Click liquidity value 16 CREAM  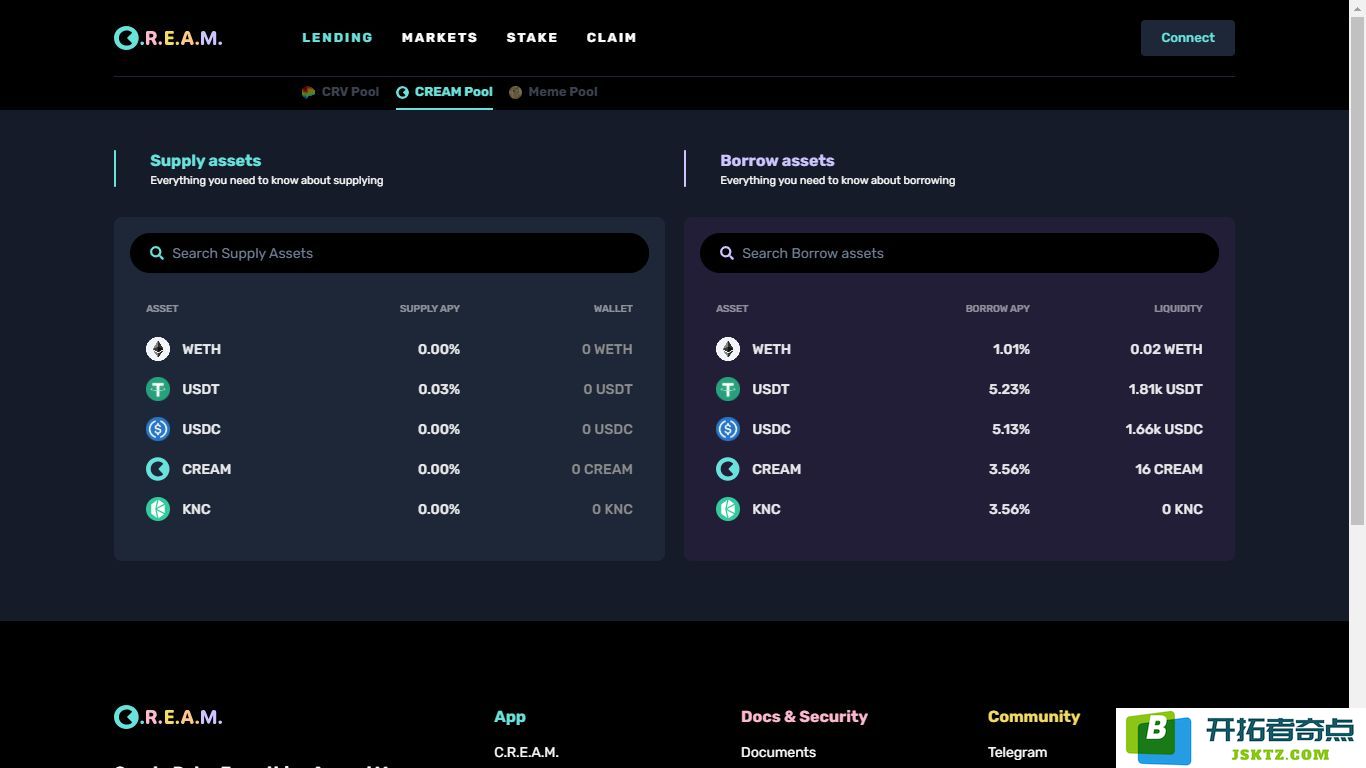click(x=1169, y=469)
